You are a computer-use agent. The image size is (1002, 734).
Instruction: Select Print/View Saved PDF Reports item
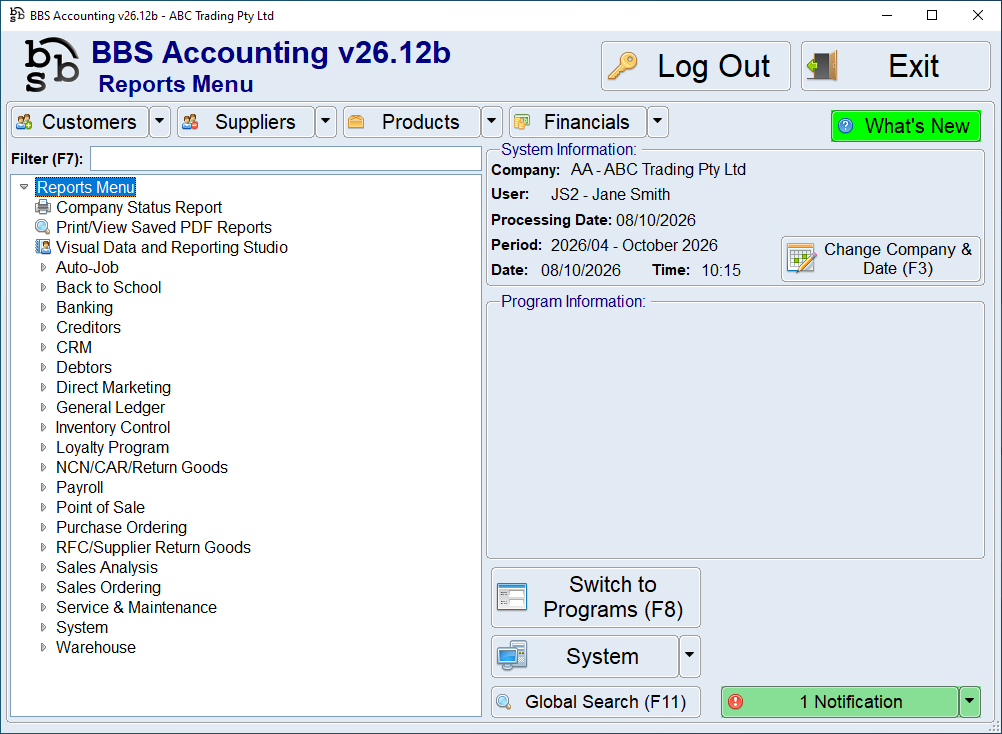pos(164,227)
